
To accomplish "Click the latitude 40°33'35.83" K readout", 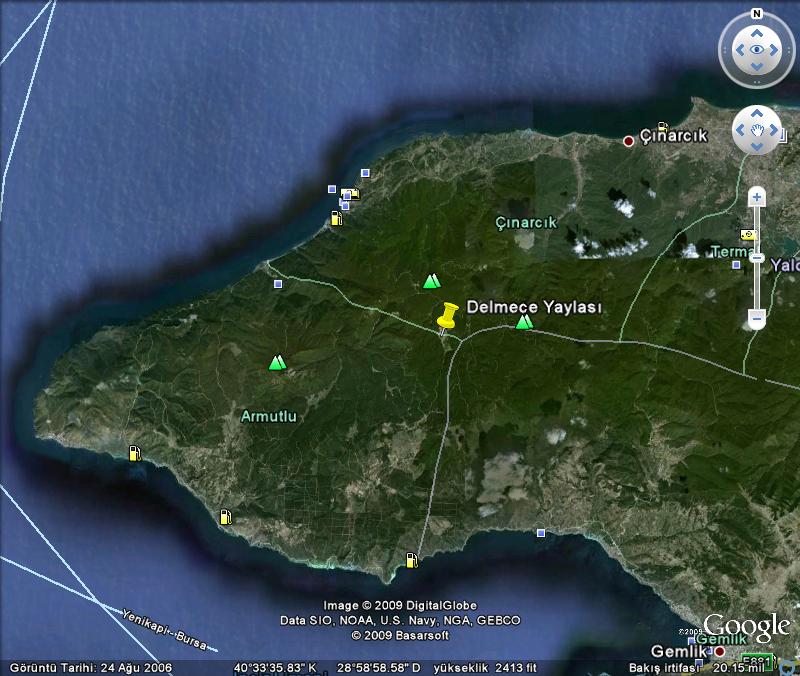I will tap(275, 667).
